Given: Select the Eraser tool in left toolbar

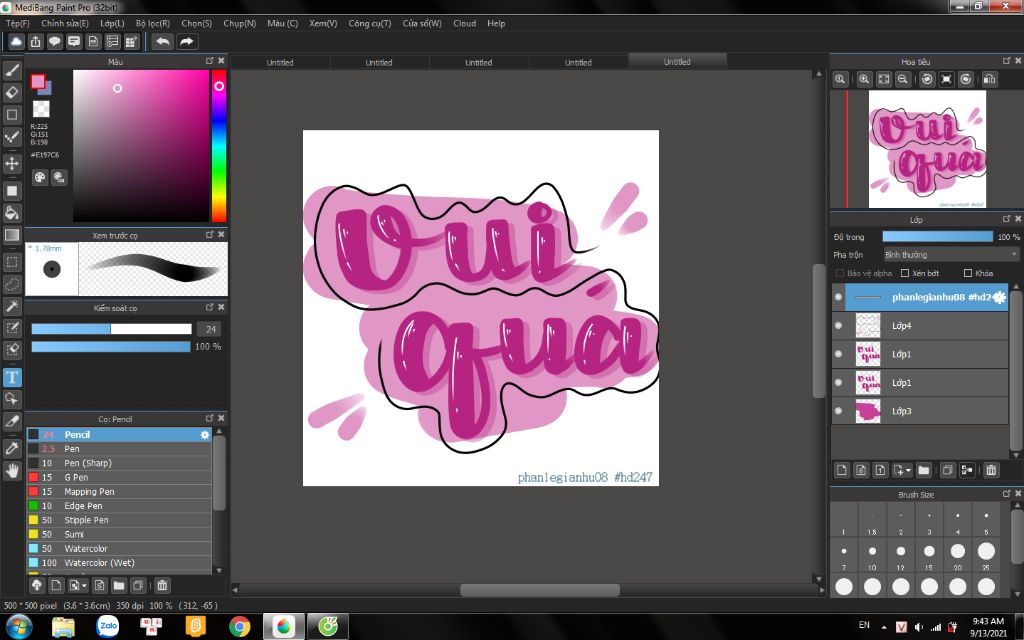Looking at the screenshot, I should click(x=12, y=92).
